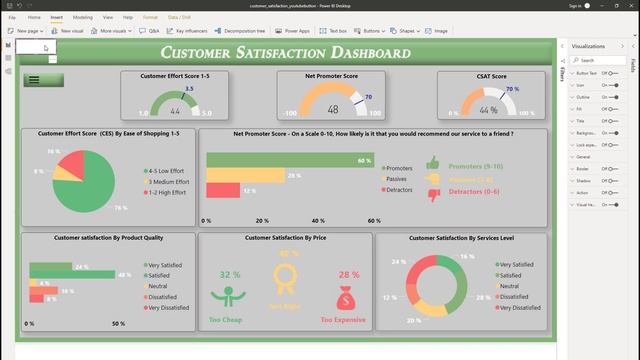640x360 pixels.
Task: Click the Save icon in title bar
Action: point(9,6)
